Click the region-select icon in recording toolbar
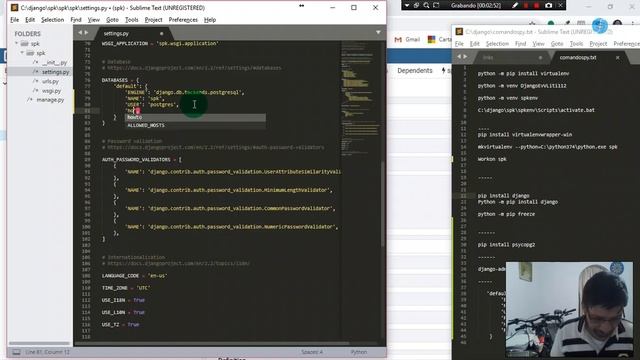Image resolution: width=640 pixels, height=360 pixels. [436, 5]
